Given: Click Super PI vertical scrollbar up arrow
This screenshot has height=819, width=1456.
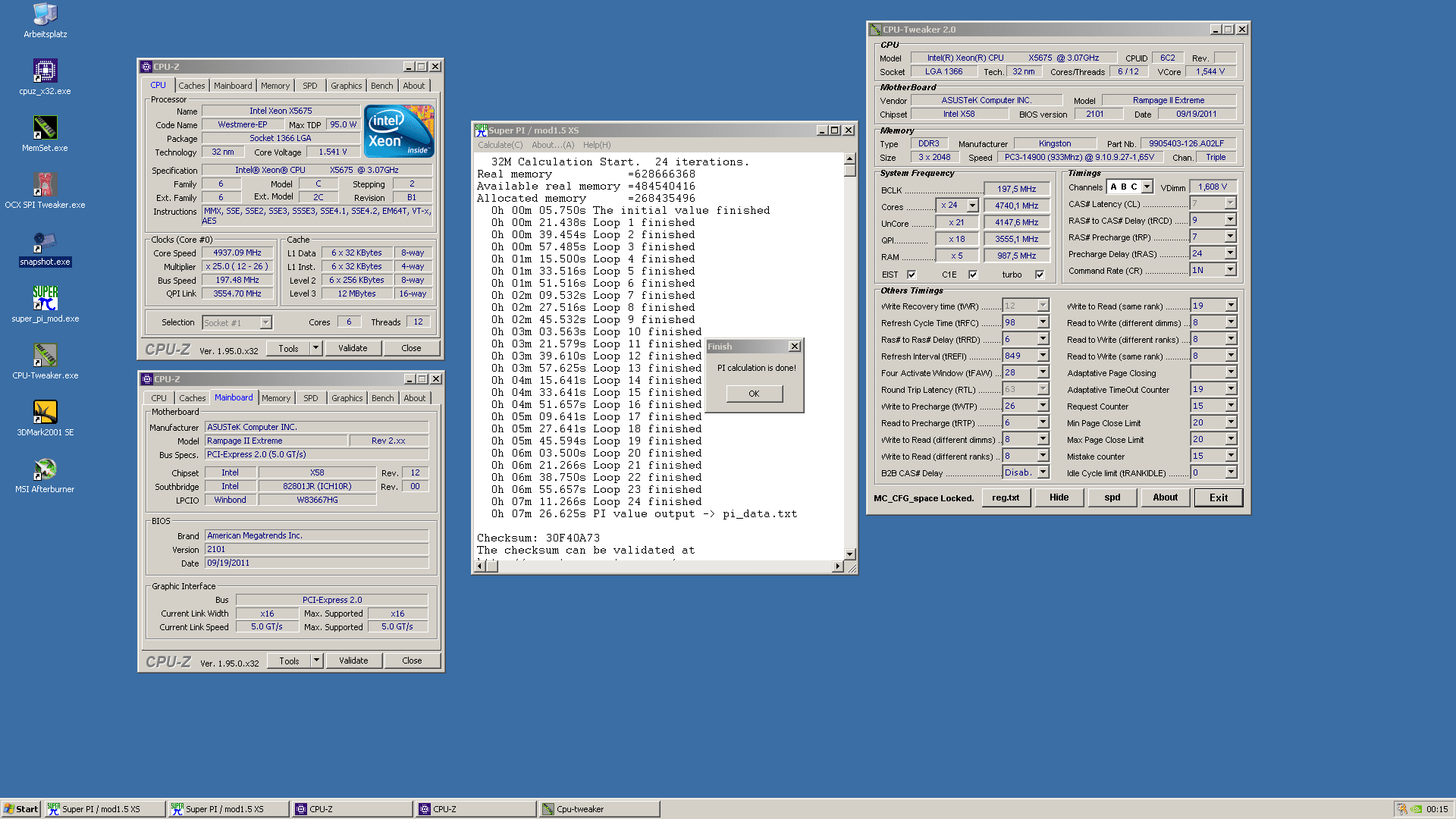Looking at the screenshot, I should tap(849, 158).
